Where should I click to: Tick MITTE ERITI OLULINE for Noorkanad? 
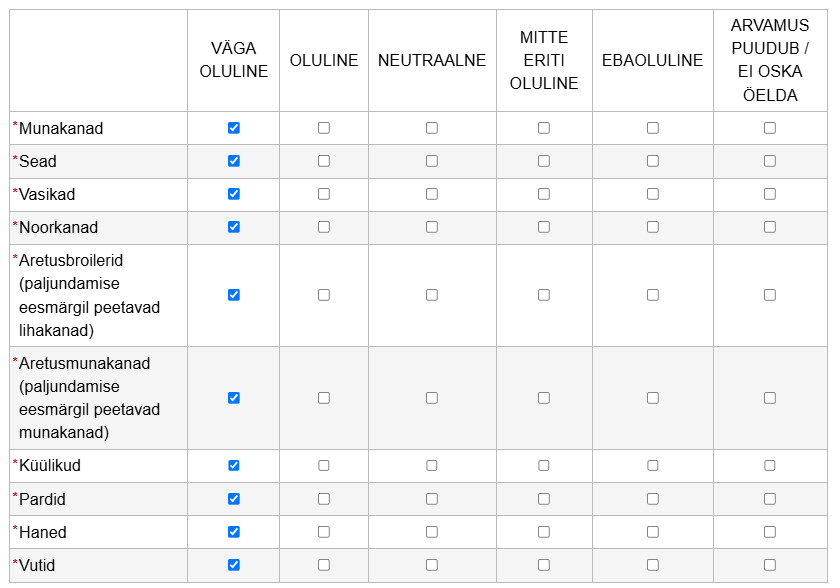click(x=544, y=227)
